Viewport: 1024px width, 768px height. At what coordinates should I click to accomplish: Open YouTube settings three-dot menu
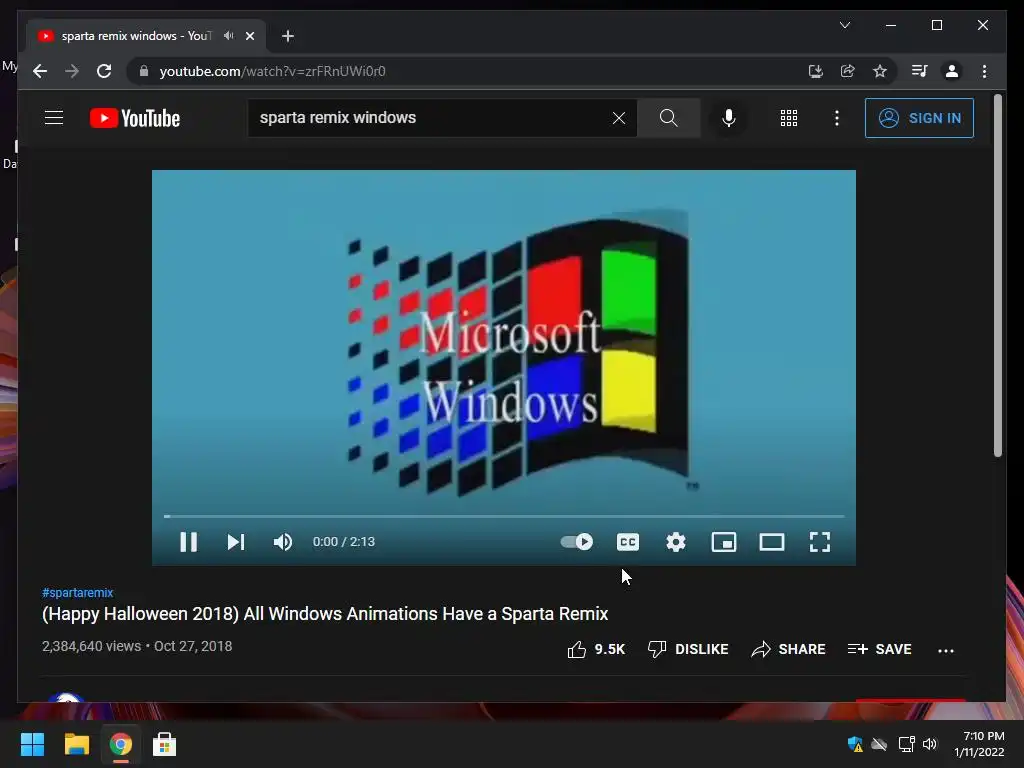click(x=837, y=118)
